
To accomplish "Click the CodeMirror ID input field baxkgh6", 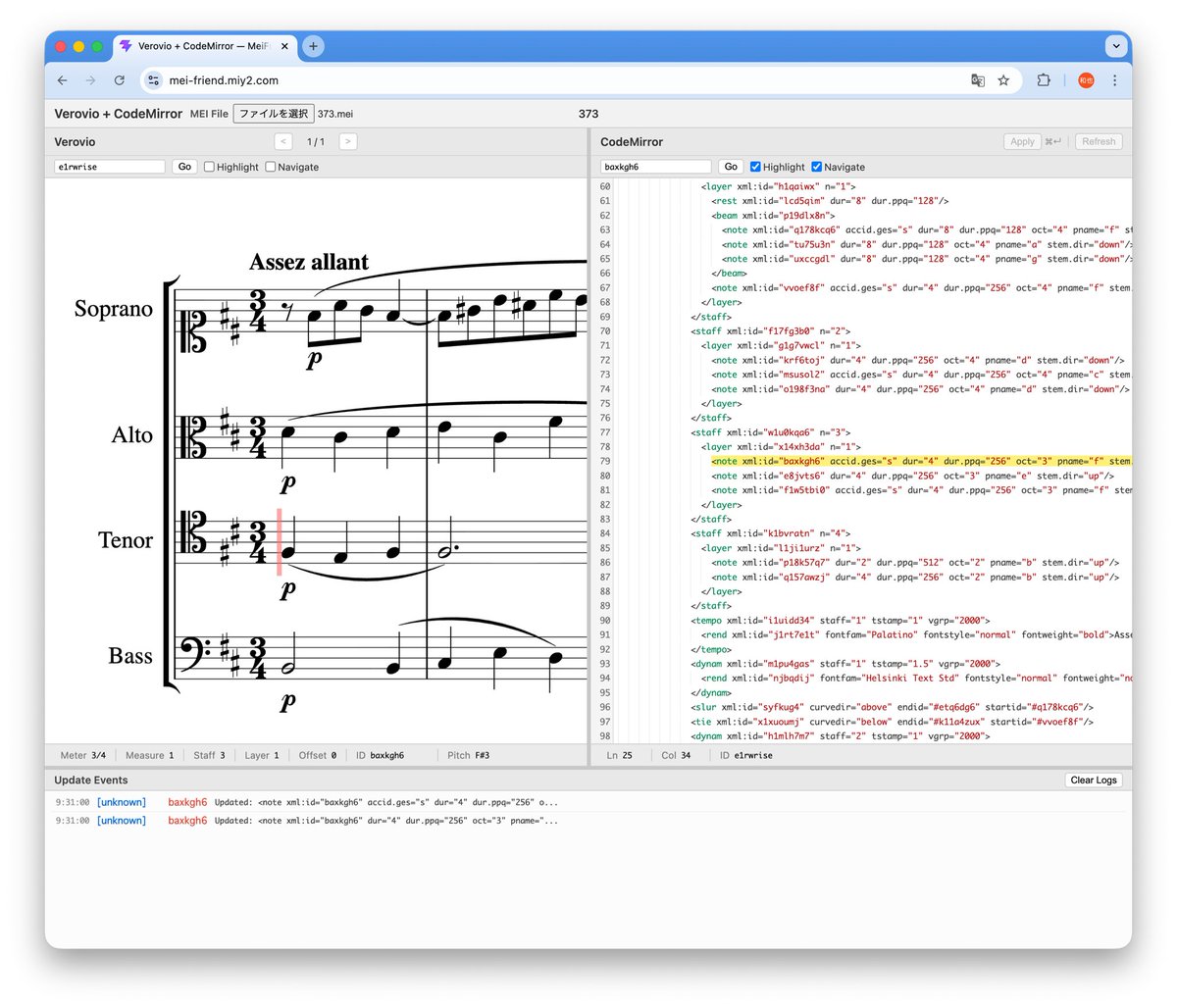I will click(x=656, y=167).
